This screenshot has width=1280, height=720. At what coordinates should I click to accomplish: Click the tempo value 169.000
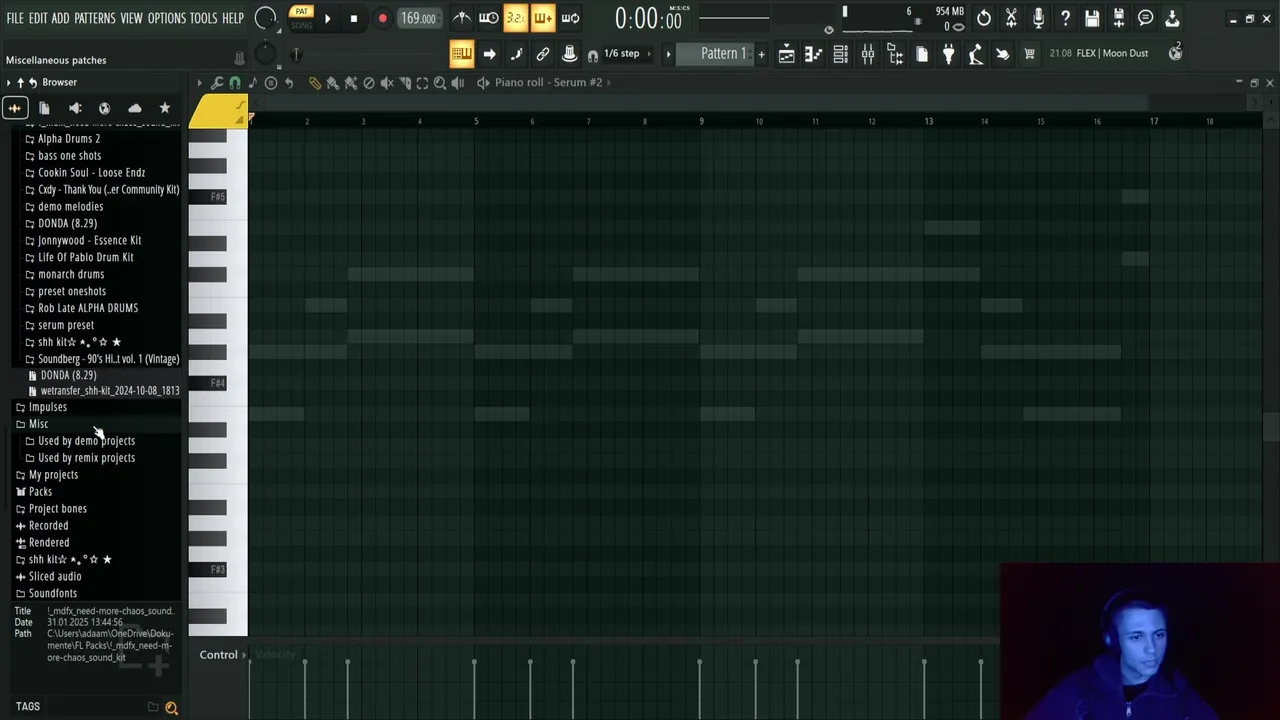click(418, 18)
